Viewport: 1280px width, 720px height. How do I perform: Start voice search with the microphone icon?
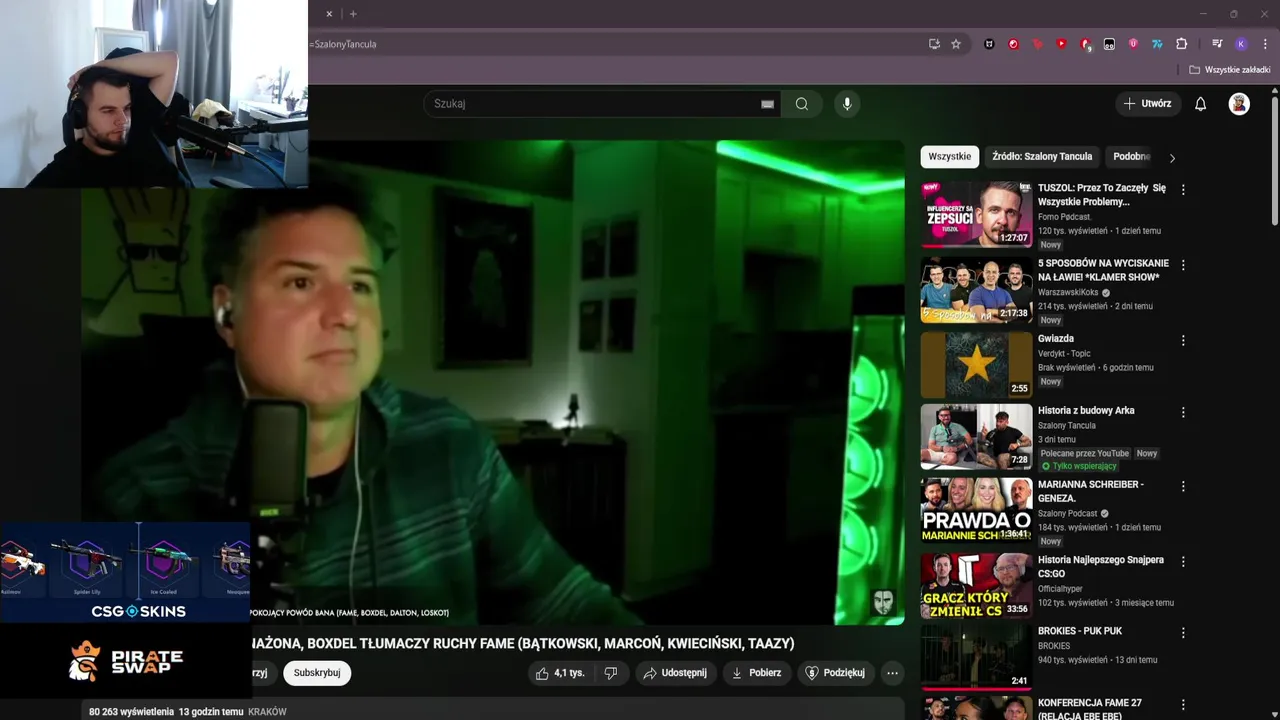(x=847, y=104)
